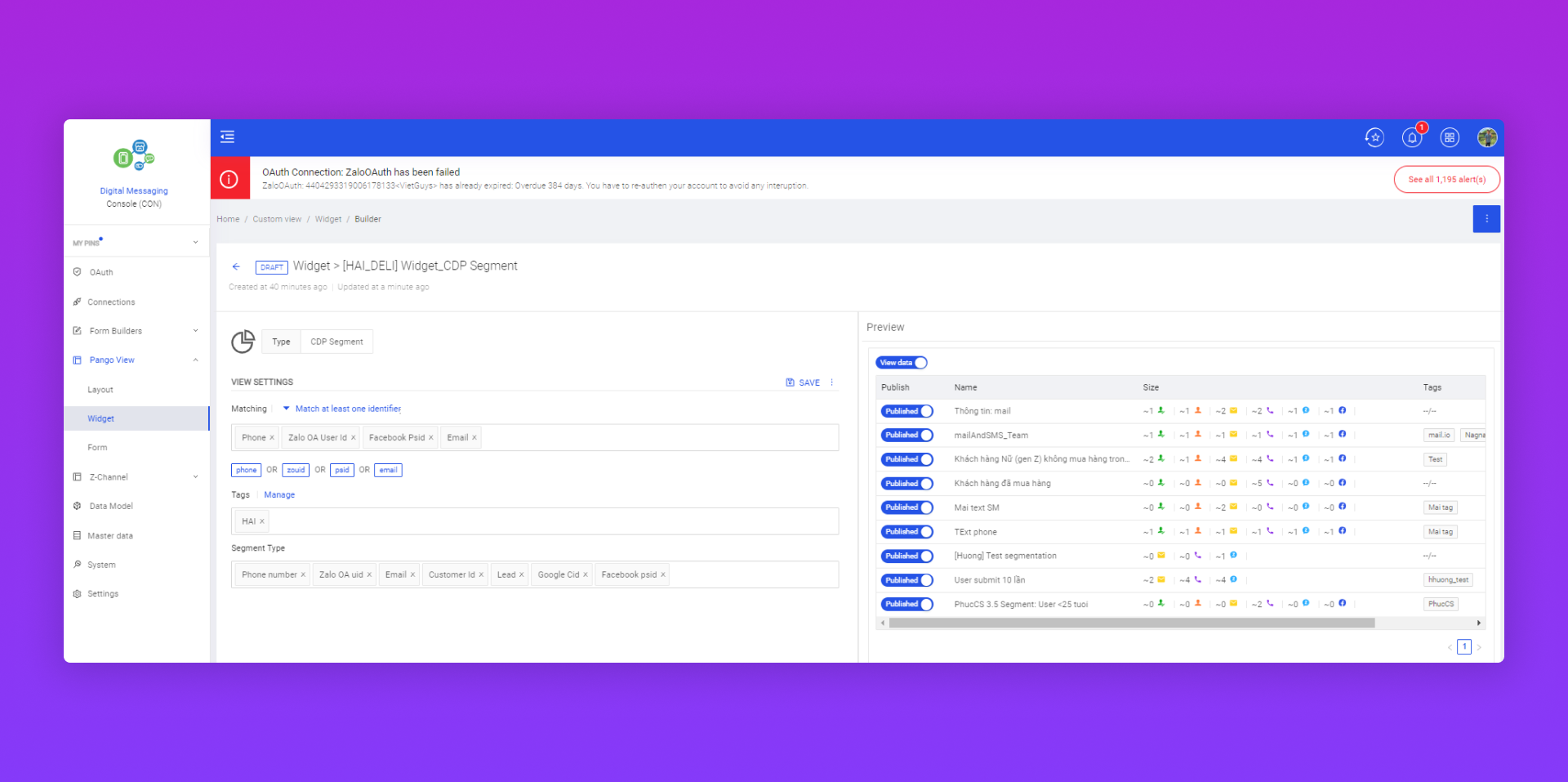Open the notifications bell icon
1568x782 pixels.
[x=1411, y=138]
